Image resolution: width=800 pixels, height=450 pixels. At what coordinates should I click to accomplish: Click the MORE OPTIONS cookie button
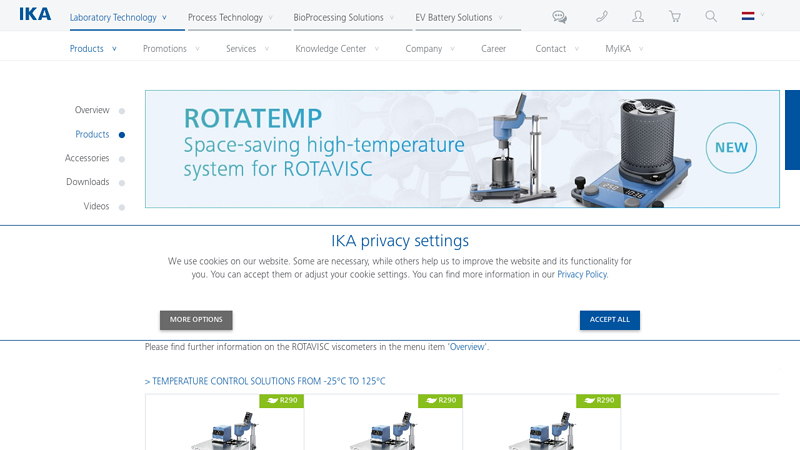coord(196,320)
